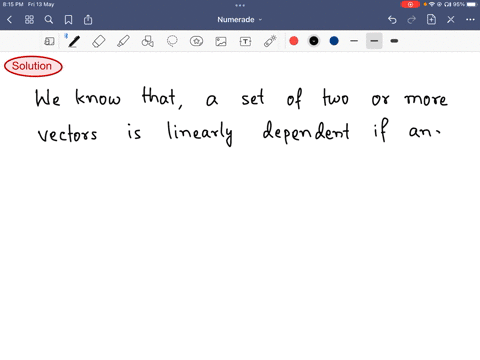Viewport: 480px width, 360px height.
Task: Select the thickest stroke width
Action: pos(394,41)
